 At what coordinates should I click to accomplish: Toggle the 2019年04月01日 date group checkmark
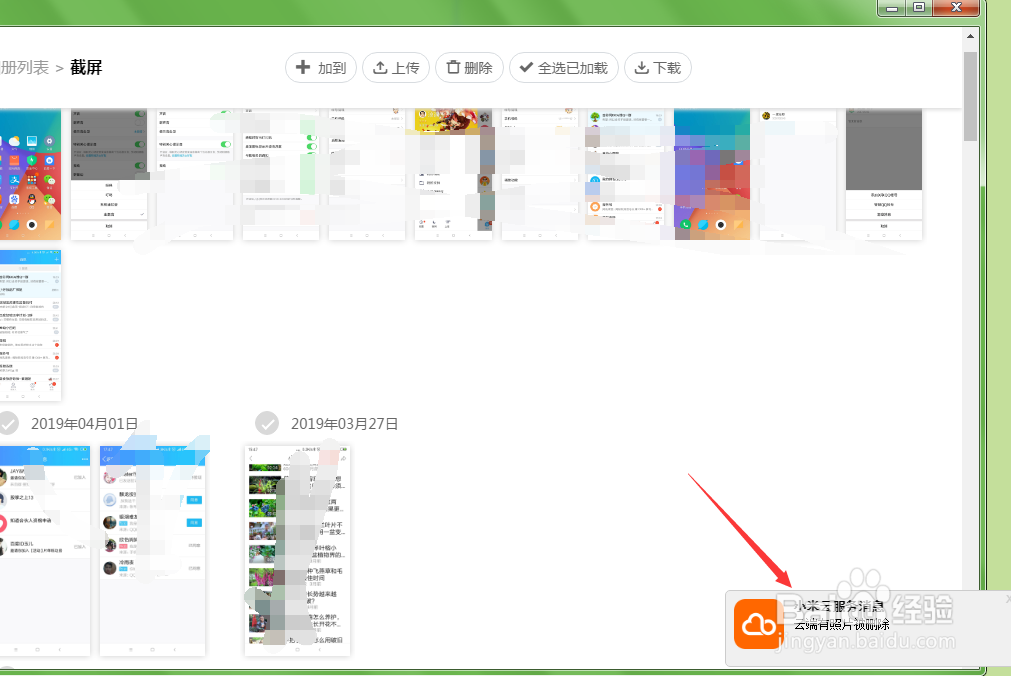[8, 424]
